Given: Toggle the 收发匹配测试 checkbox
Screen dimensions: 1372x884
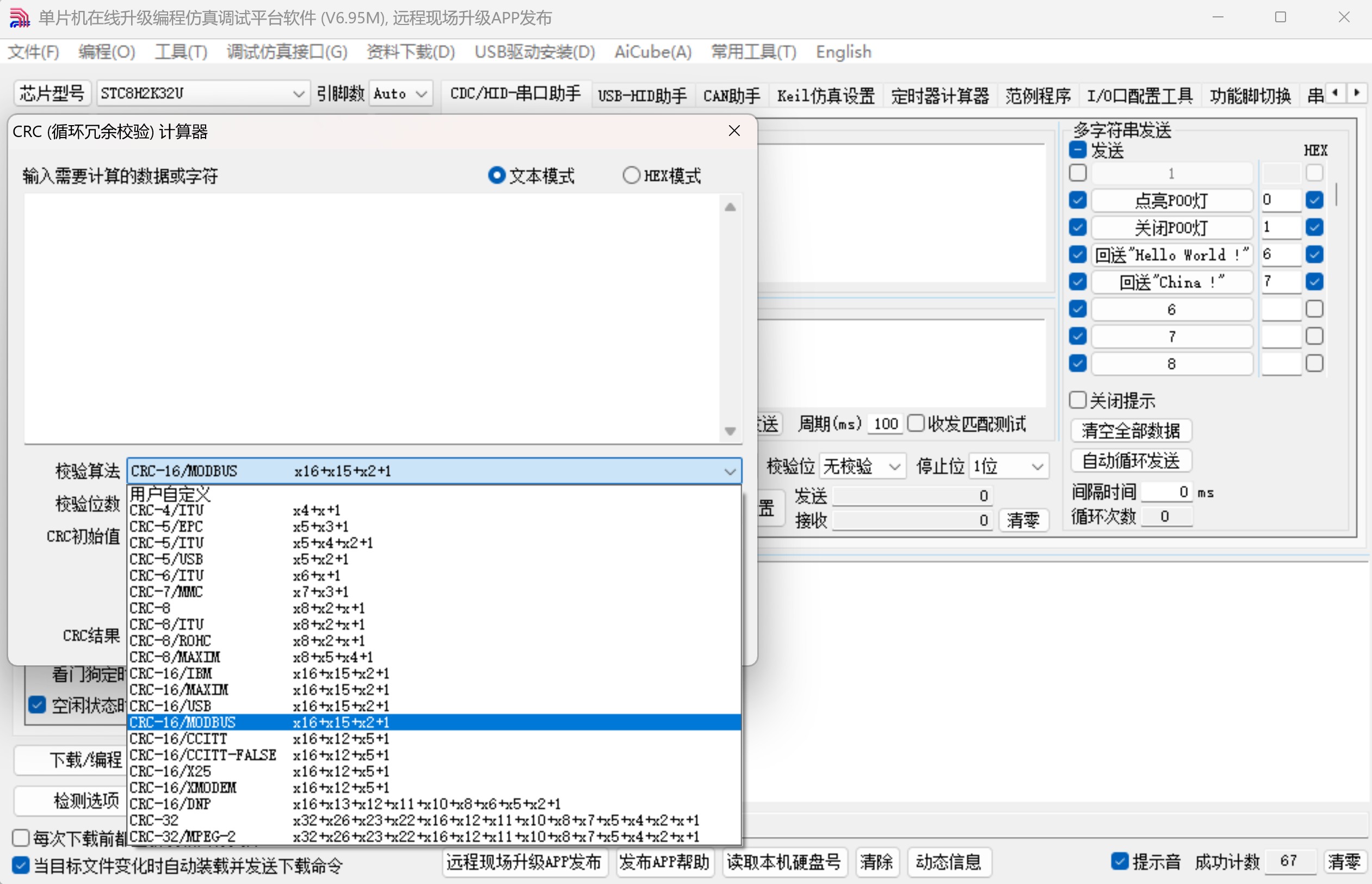Looking at the screenshot, I should click(916, 423).
